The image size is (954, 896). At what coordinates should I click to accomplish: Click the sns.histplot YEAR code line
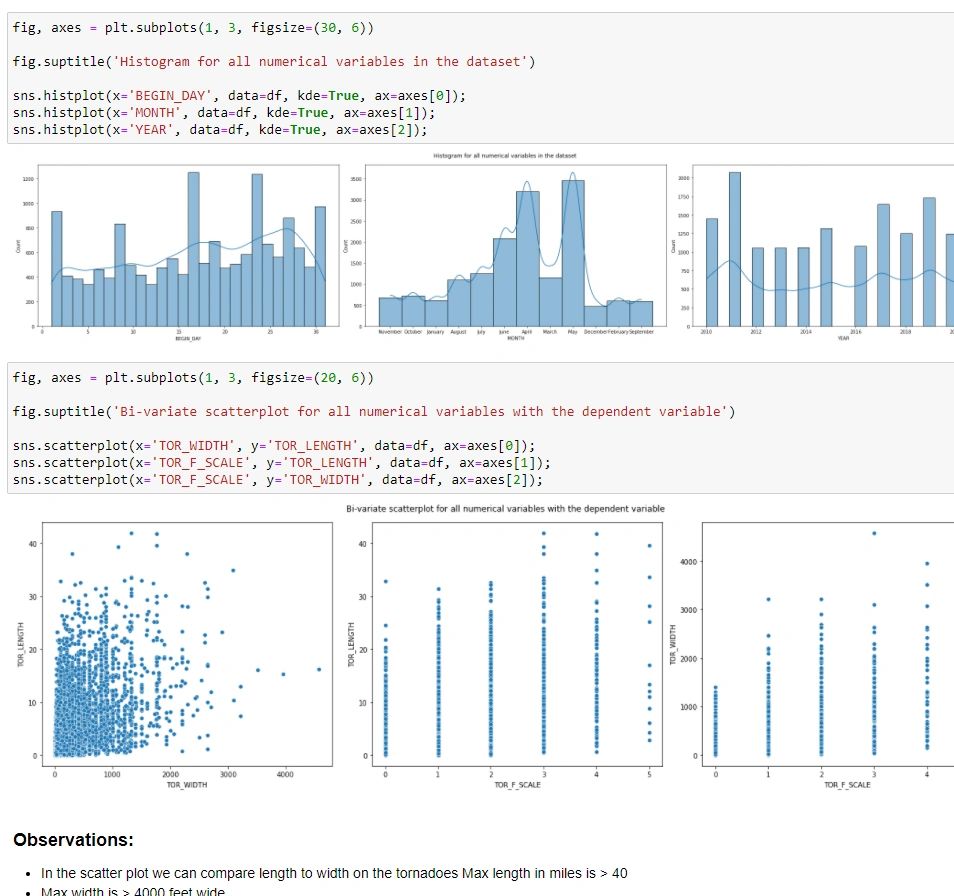pos(220,130)
